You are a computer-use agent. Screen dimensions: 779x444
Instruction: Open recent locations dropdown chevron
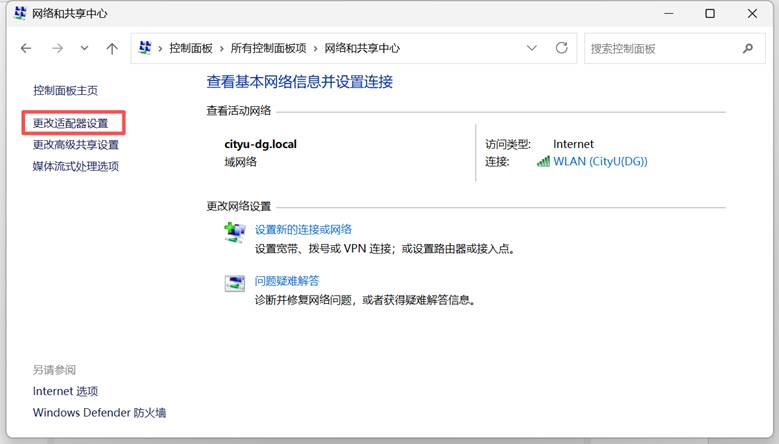click(85, 48)
